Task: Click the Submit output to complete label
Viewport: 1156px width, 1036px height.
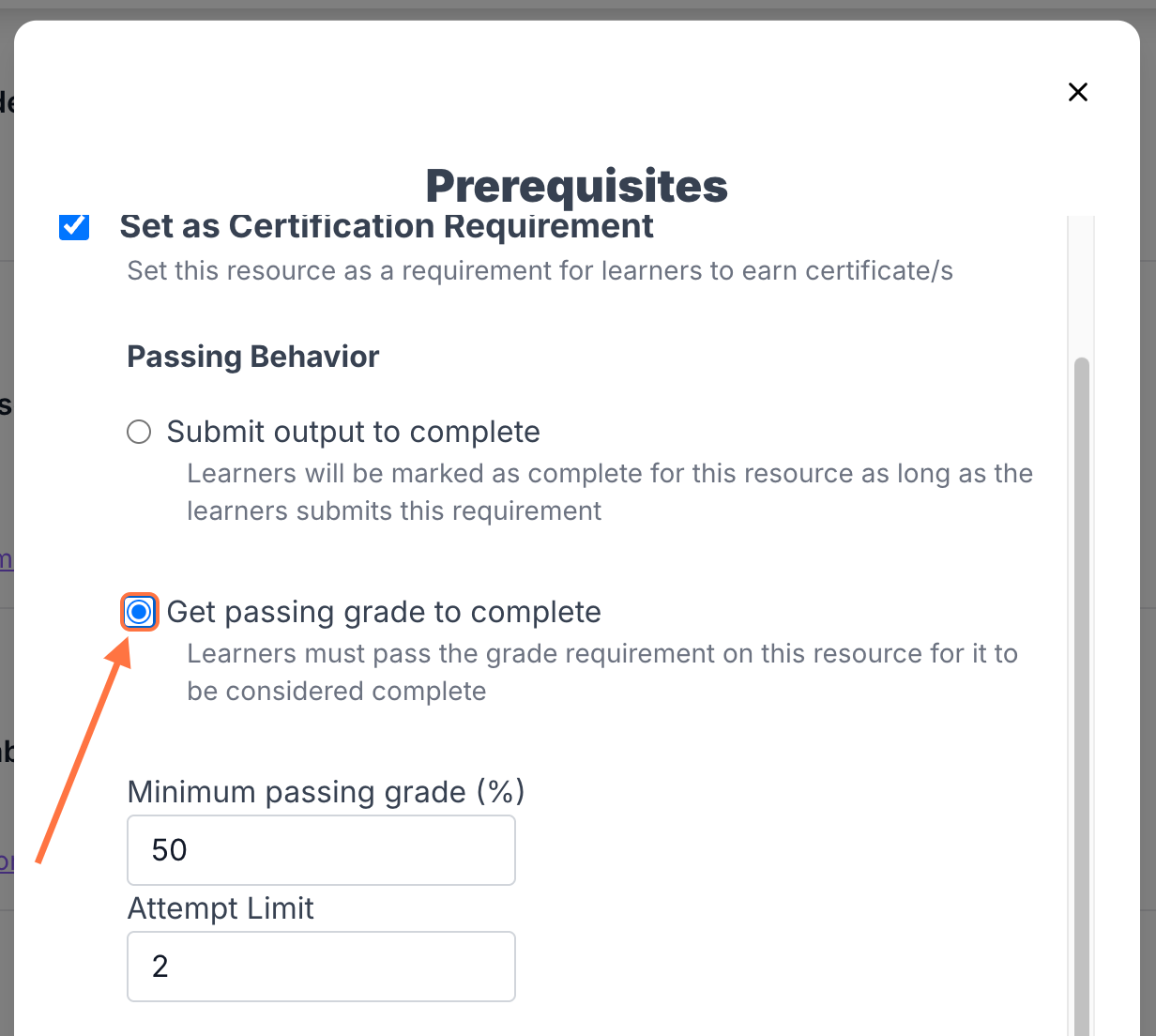Action: click(x=353, y=432)
